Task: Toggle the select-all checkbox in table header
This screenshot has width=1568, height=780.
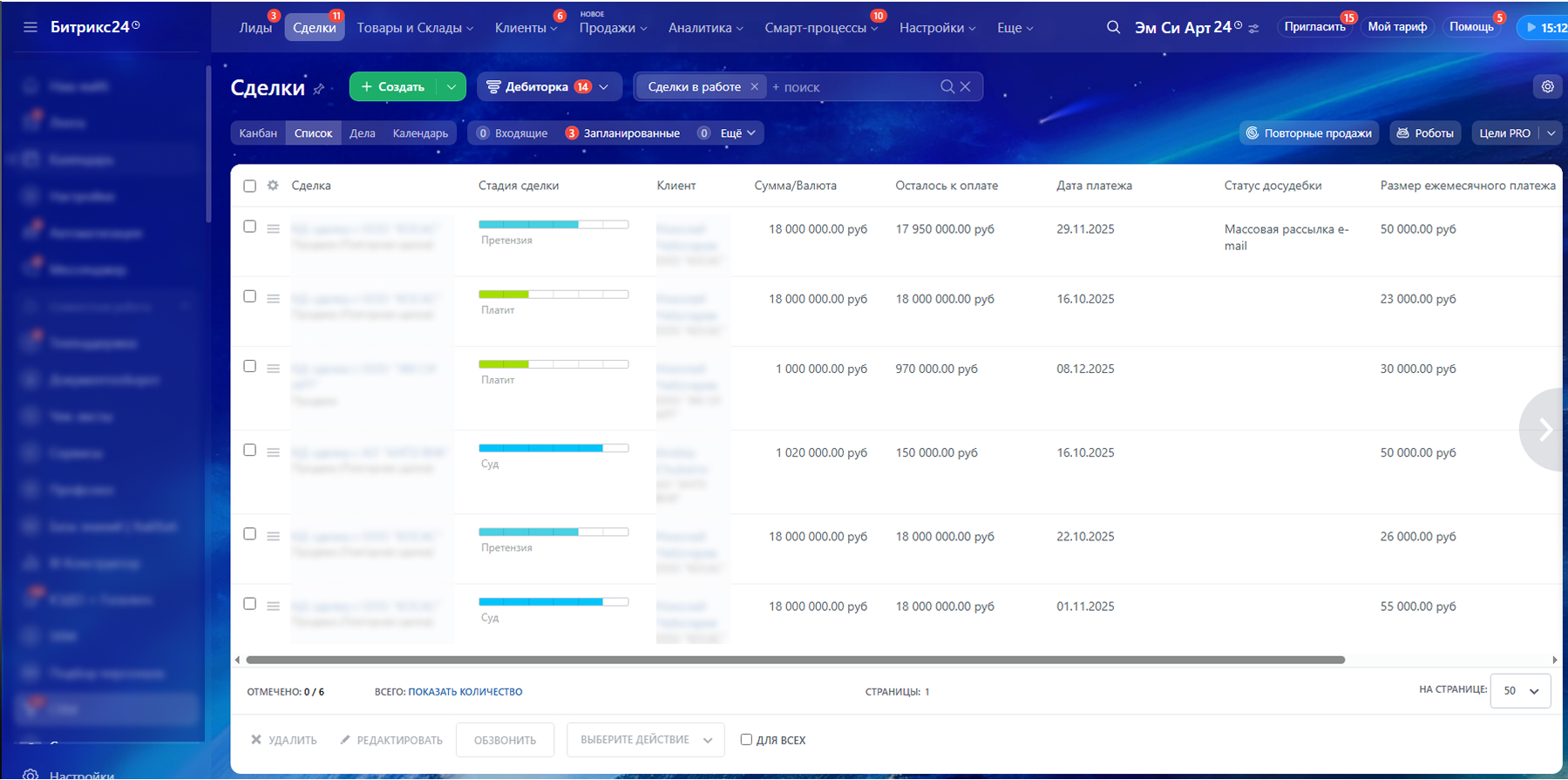Action: click(250, 186)
